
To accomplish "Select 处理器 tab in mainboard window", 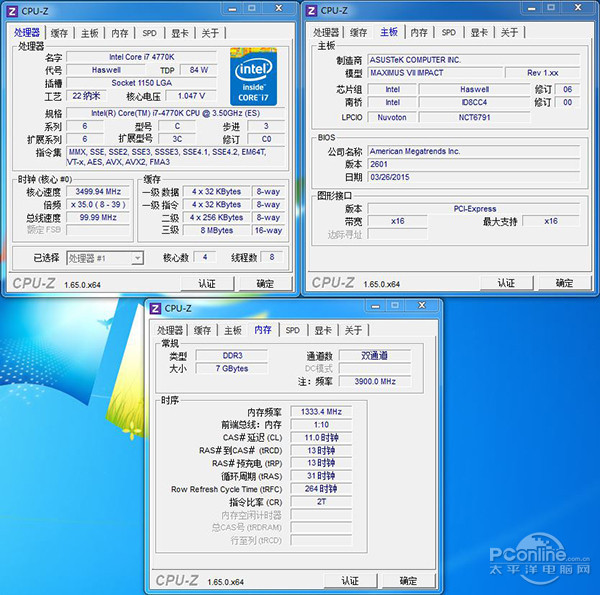I will tap(326, 33).
